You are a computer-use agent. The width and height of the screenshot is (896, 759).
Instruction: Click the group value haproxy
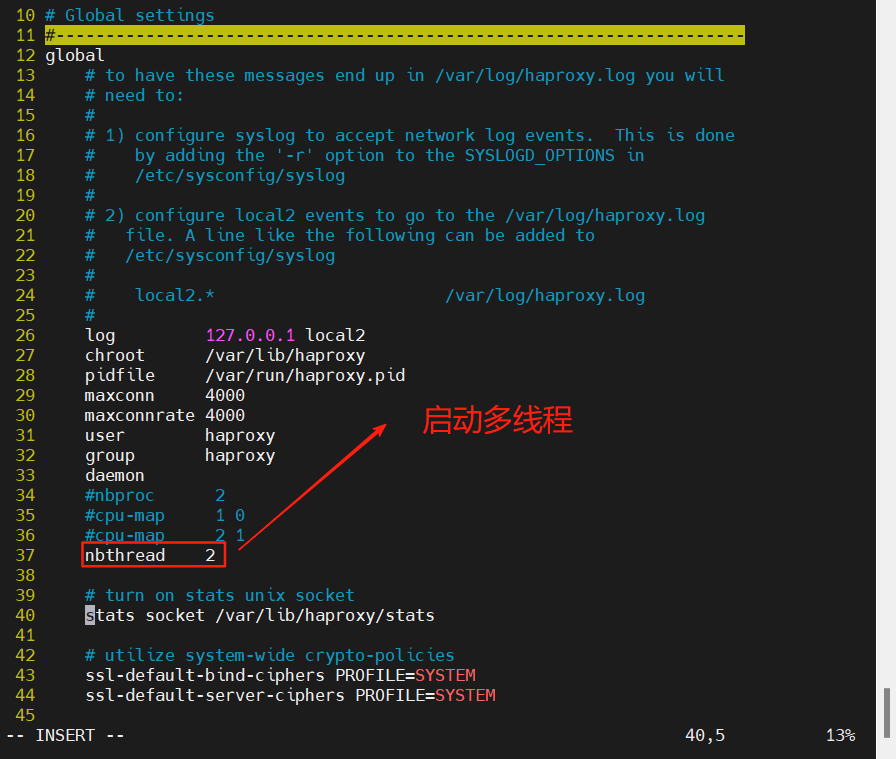point(240,456)
